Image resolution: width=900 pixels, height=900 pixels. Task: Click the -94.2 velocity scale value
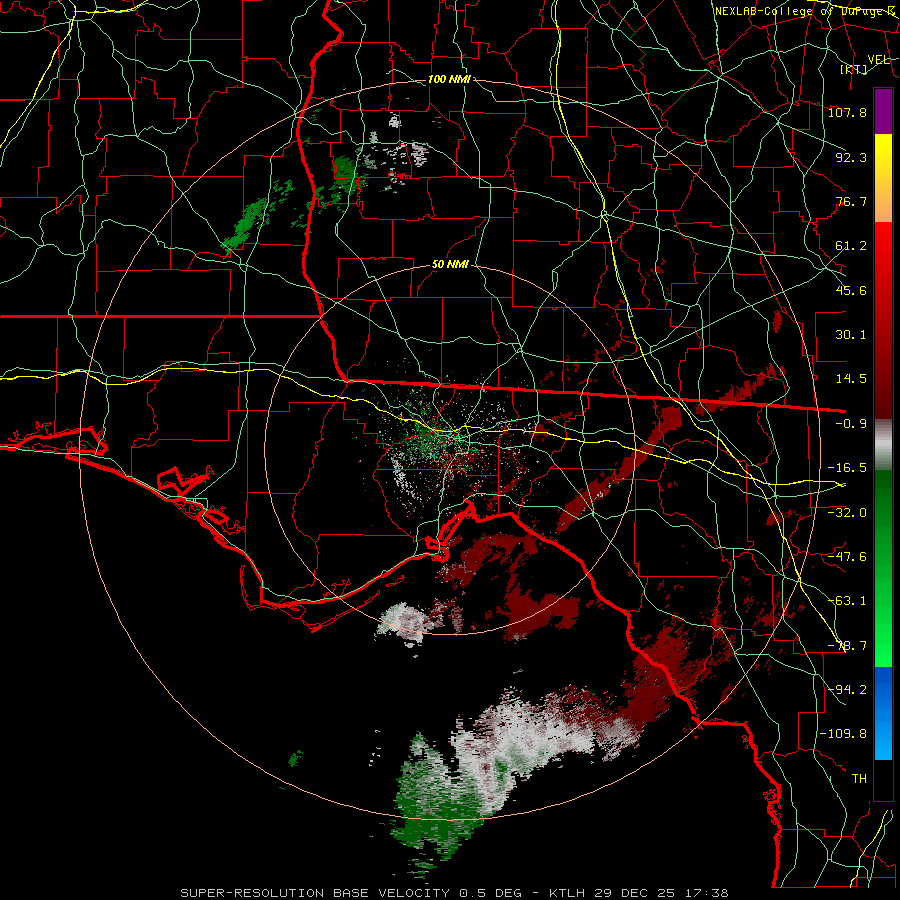click(847, 690)
